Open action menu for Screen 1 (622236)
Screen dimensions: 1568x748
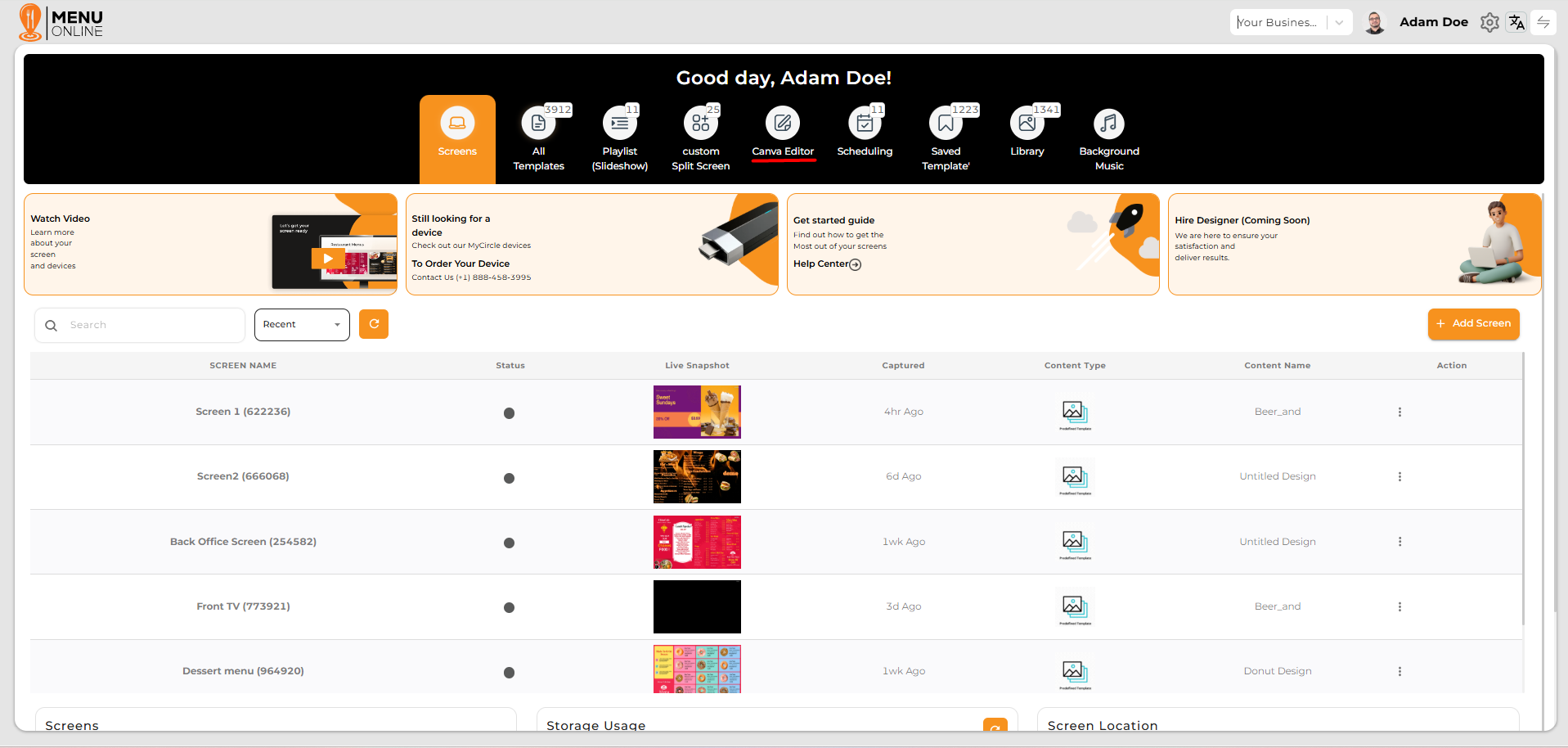click(1400, 412)
